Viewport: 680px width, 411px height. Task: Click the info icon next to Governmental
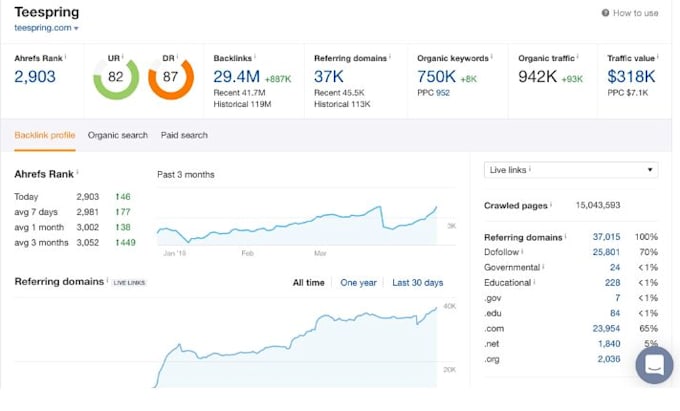pyautogui.click(x=543, y=267)
